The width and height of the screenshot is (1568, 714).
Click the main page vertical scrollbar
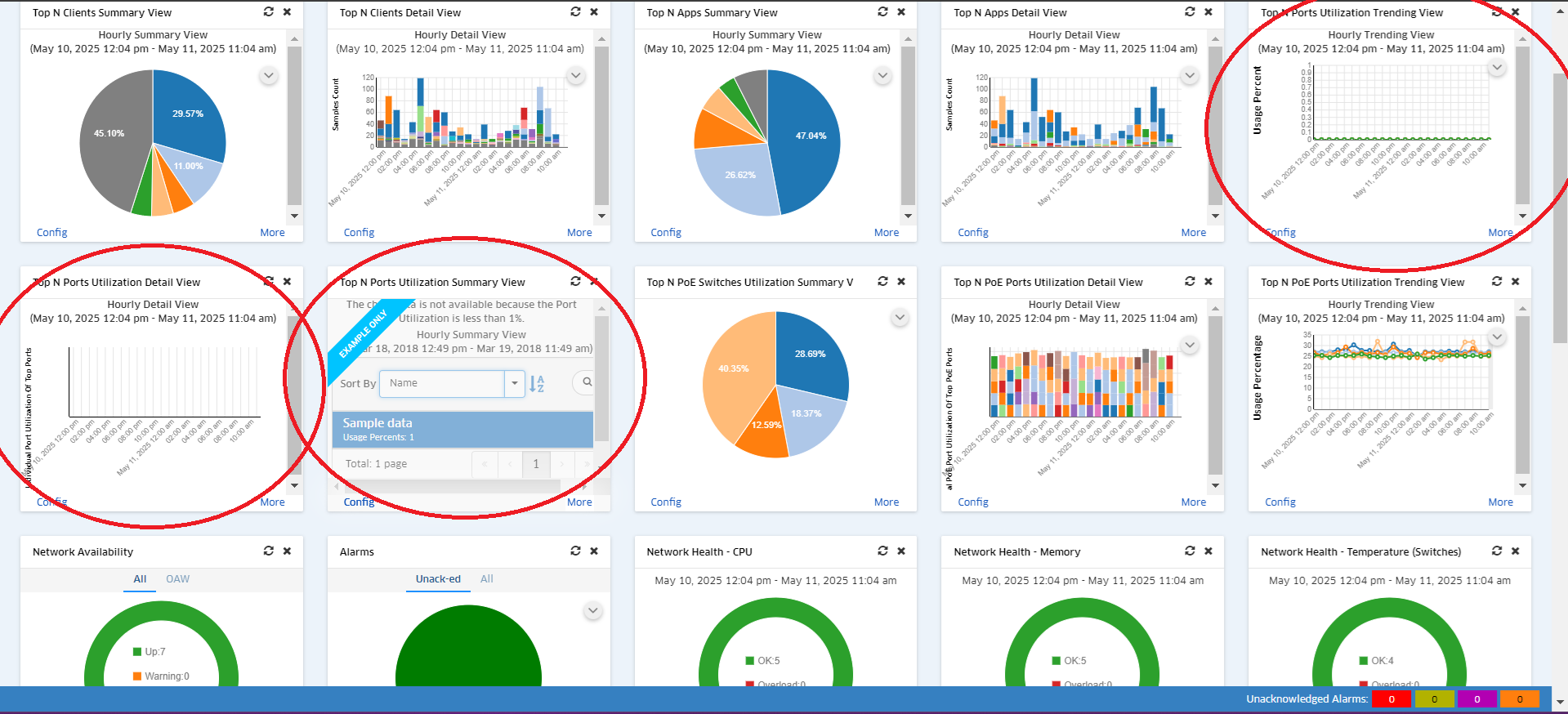[1560, 208]
